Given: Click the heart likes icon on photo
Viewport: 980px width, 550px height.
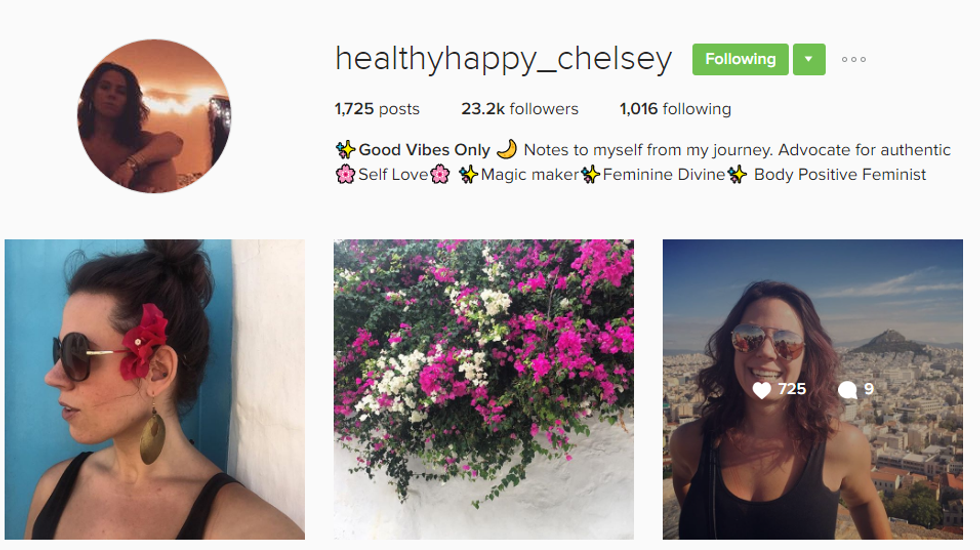Looking at the screenshot, I should [761, 390].
